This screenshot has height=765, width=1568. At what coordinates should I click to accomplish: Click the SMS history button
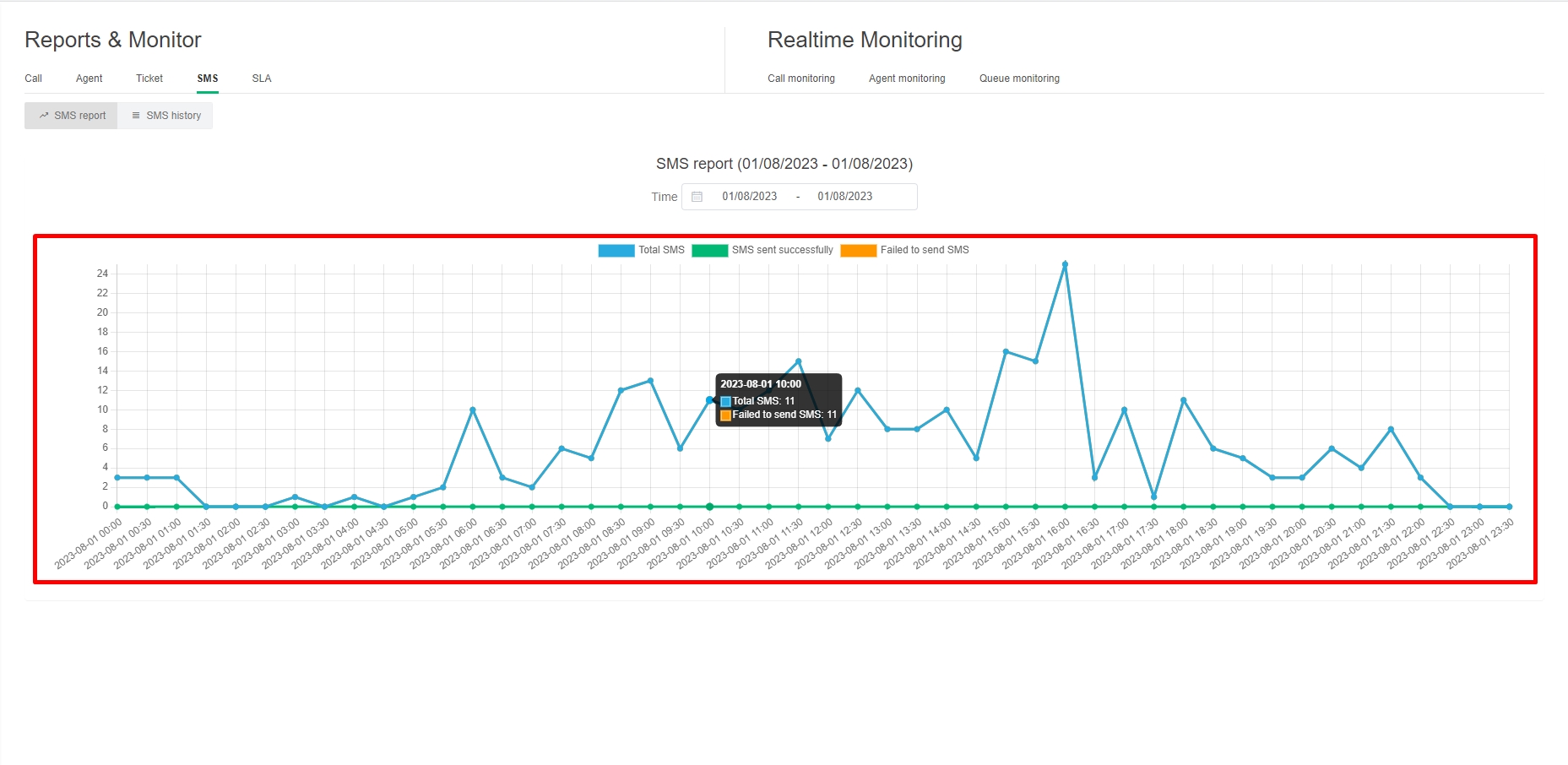click(165, 116)
